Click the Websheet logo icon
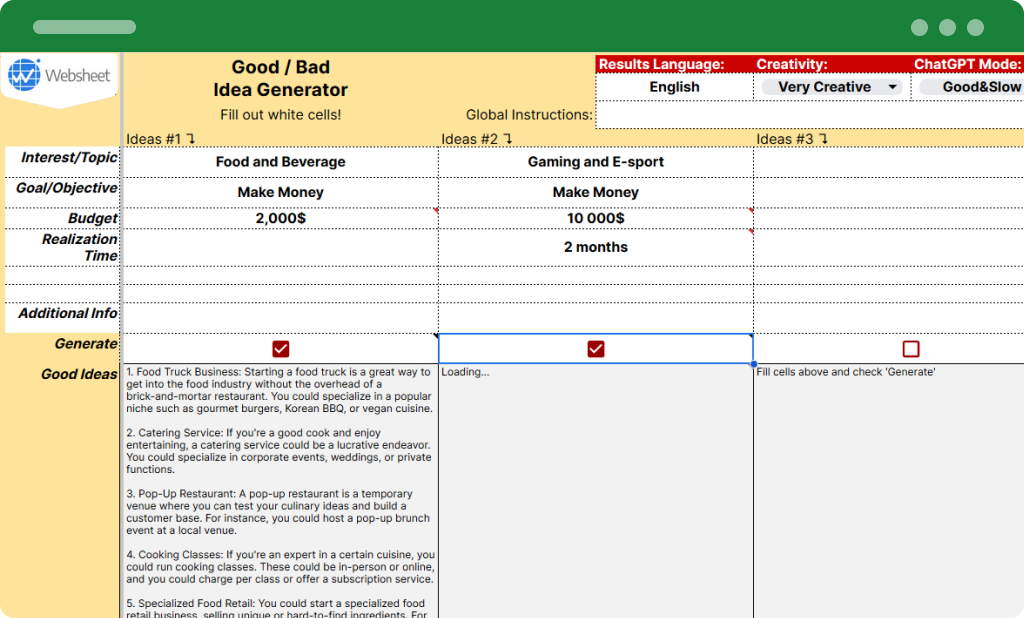This screenshot has height=618, width=1024. point(24,75)
